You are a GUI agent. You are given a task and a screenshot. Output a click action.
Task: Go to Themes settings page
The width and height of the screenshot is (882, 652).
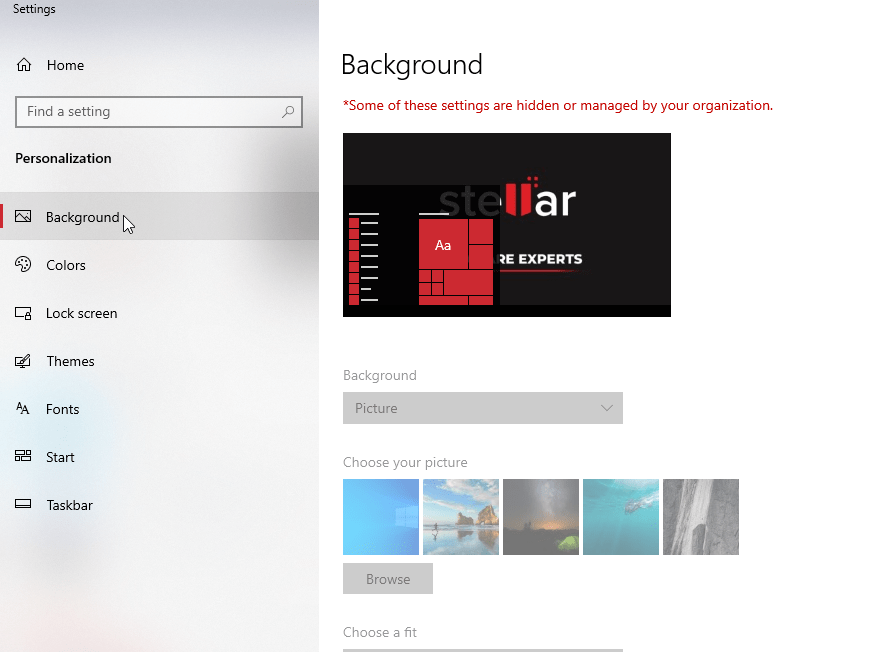(x=68, y=361)
